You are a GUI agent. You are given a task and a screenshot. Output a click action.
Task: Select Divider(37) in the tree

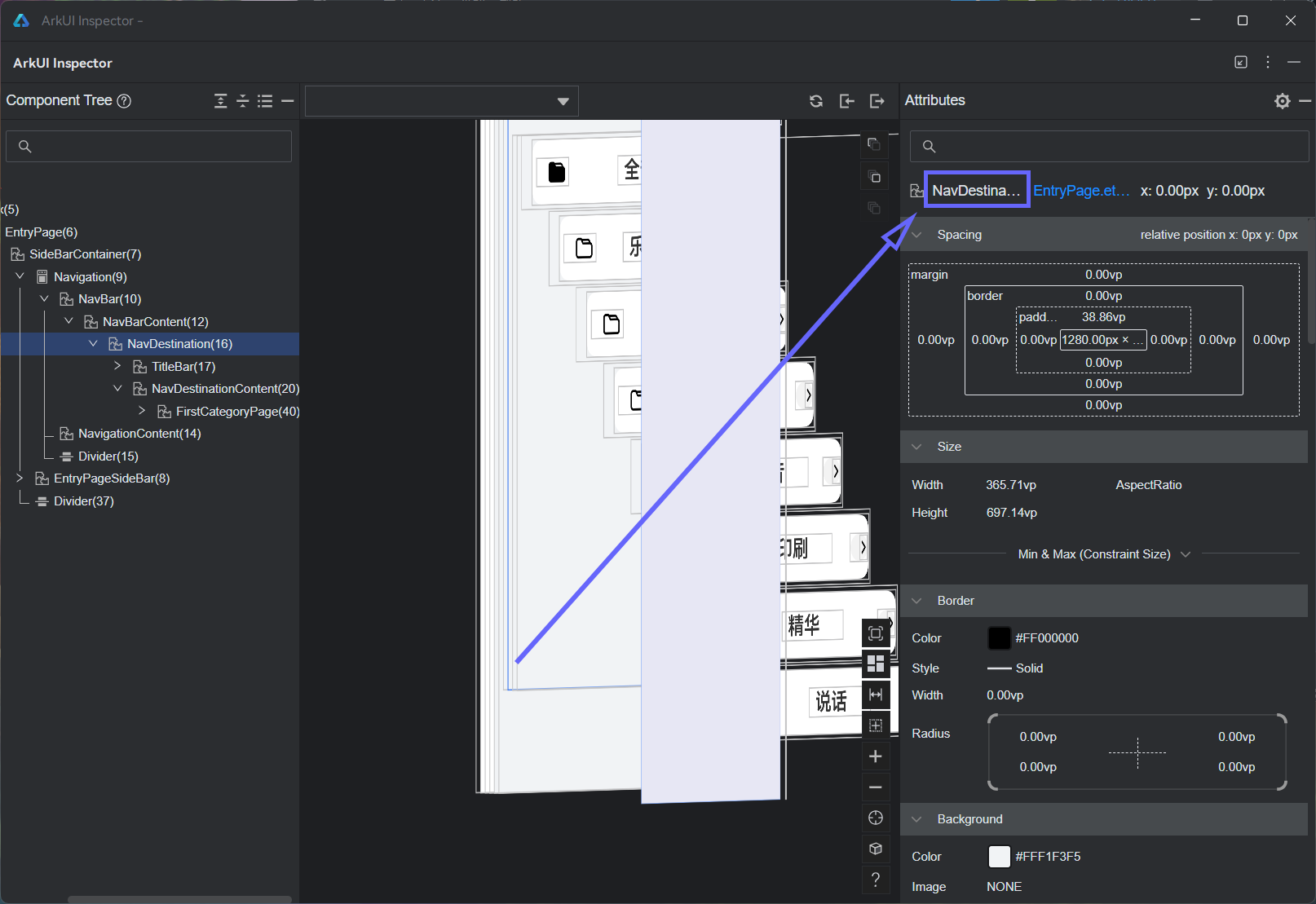(84, 501)
